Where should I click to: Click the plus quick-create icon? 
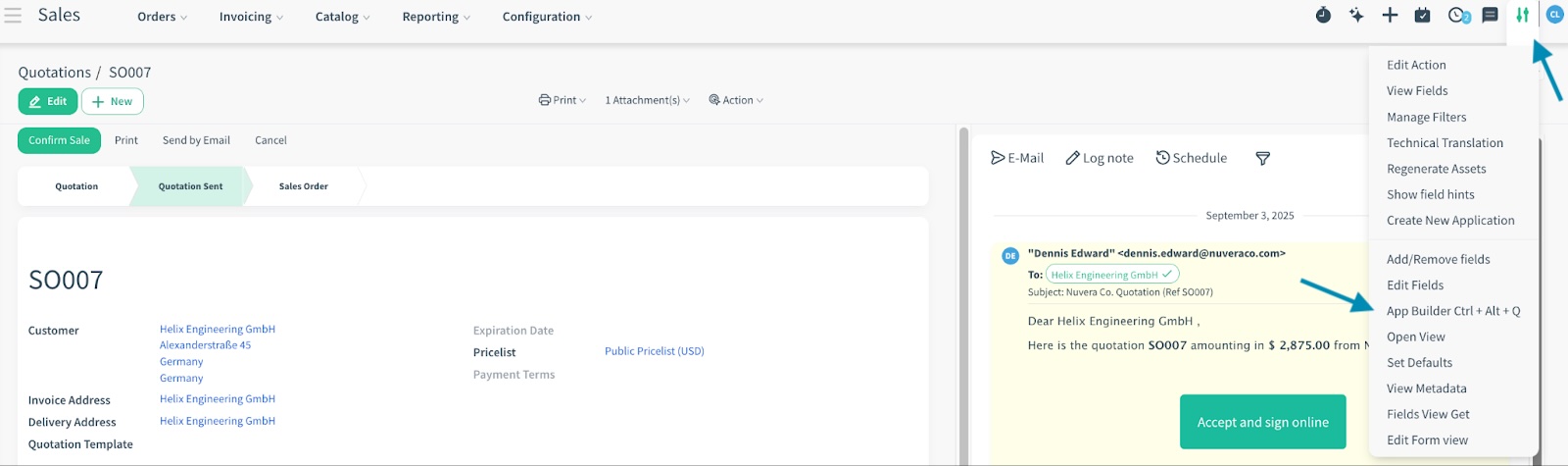click(1390, 16)
